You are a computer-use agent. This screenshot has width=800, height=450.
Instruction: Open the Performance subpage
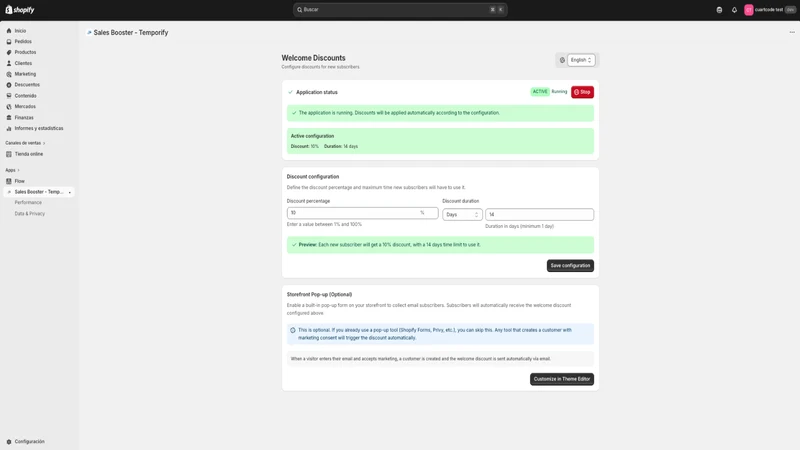[x=28, y=203]
